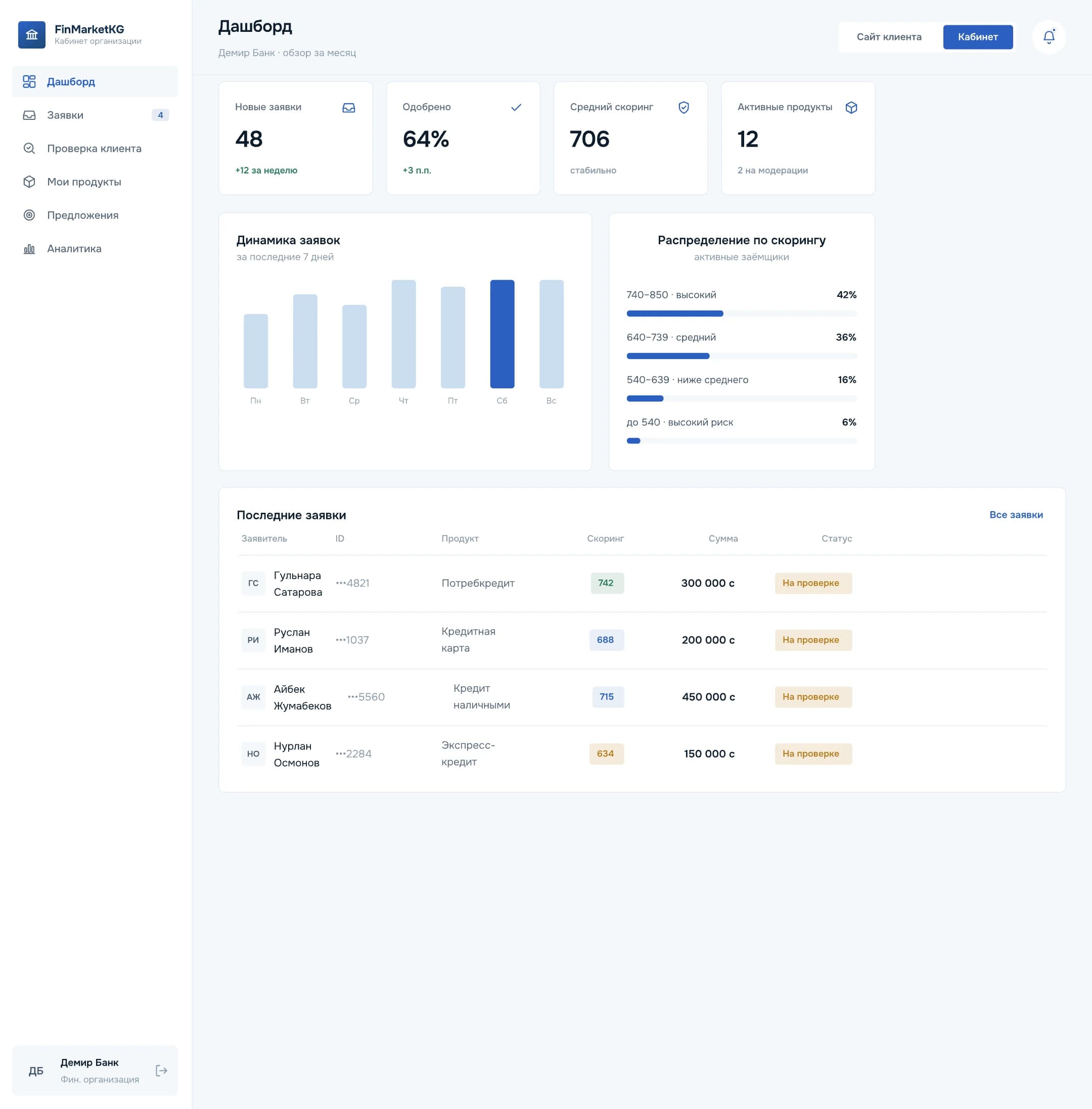Viewport: 1092px width, 1109px height.
Task: Click the до 540 высокий риск bar
Action: [742, 440]
